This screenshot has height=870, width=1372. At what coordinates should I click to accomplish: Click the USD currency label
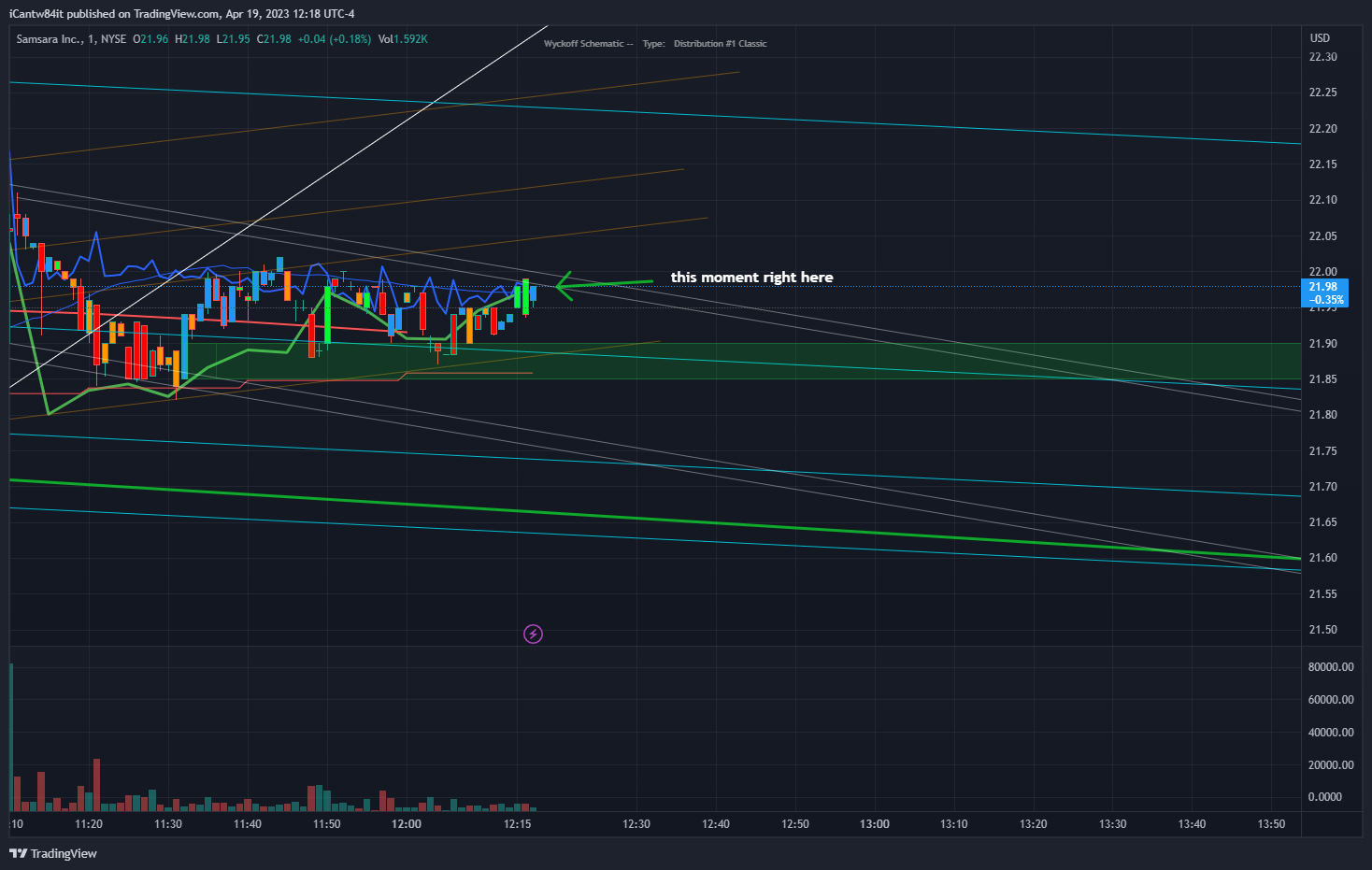point(1320,38)
